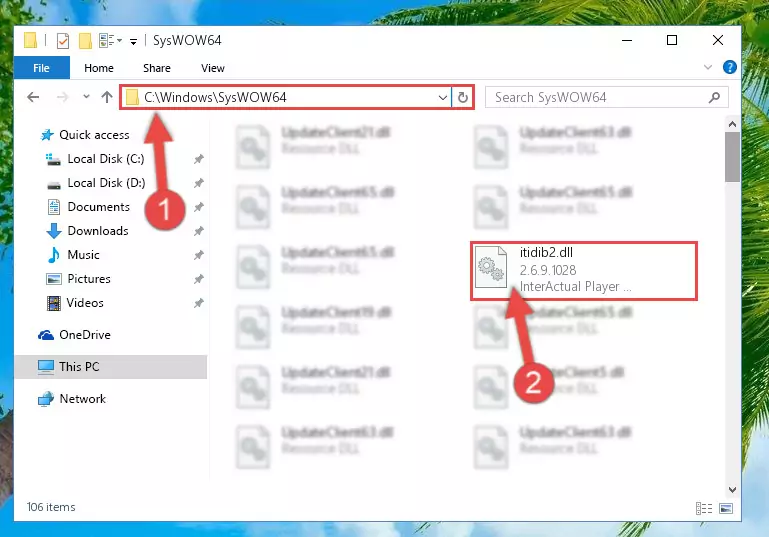Open the recent locations dropdown
769x537 pixels.
[86, 97]
